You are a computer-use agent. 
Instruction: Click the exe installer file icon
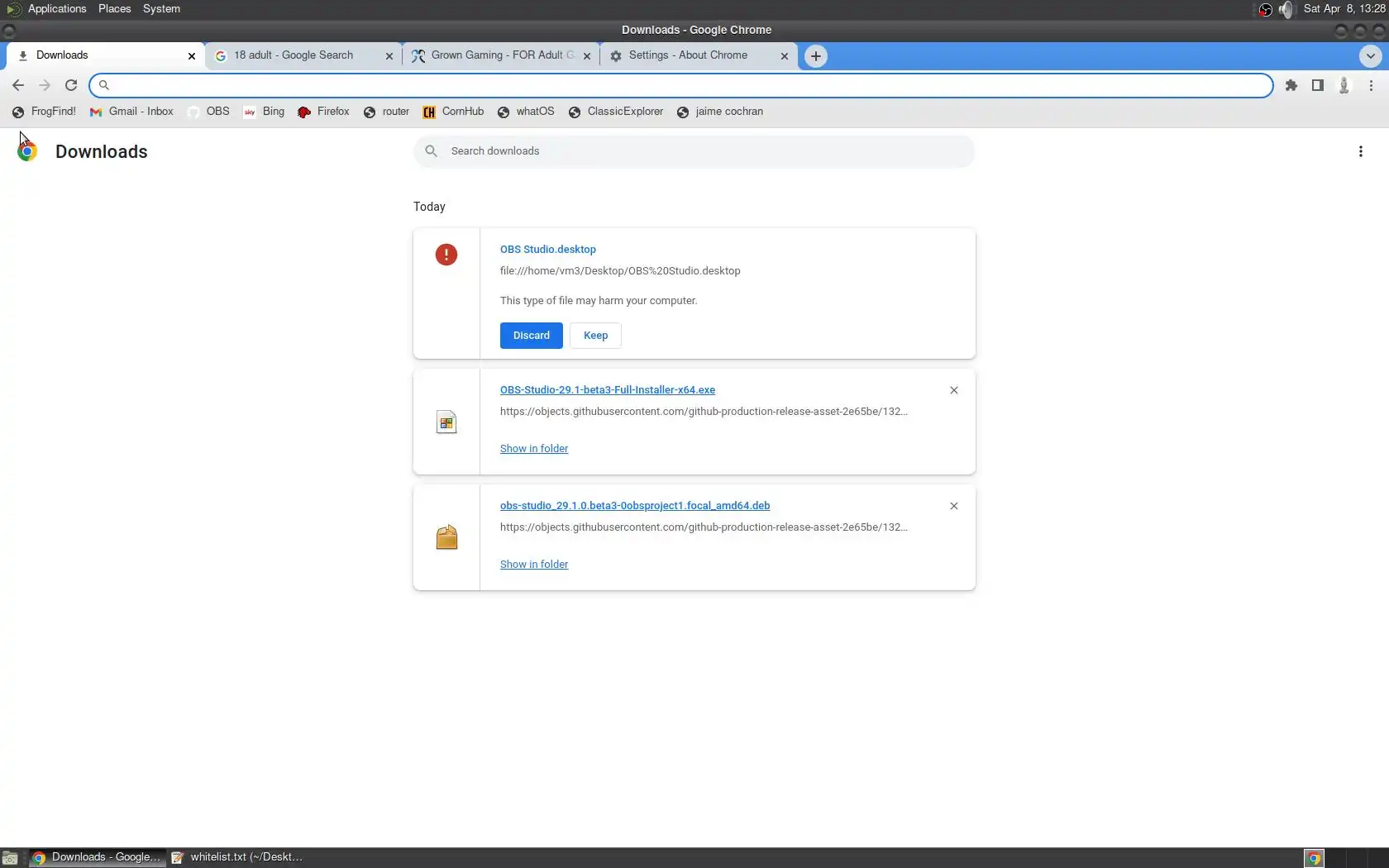pyautogui.click(x=446, y=422)
